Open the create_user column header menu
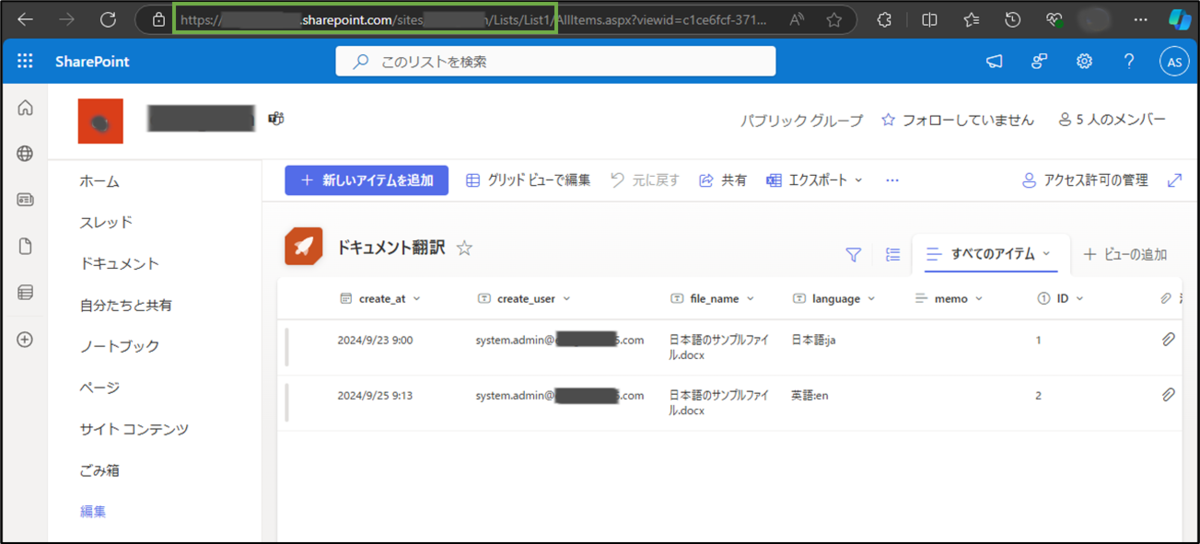The width and height of the screenshot is (1200, 544). (x=524, y=298)
